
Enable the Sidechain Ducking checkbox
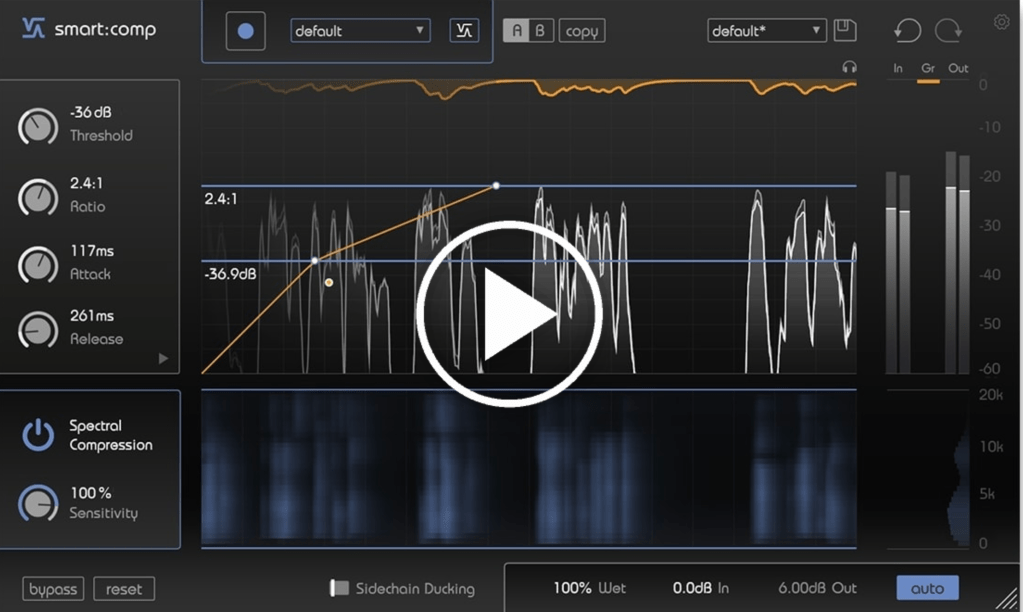(340, 589)
